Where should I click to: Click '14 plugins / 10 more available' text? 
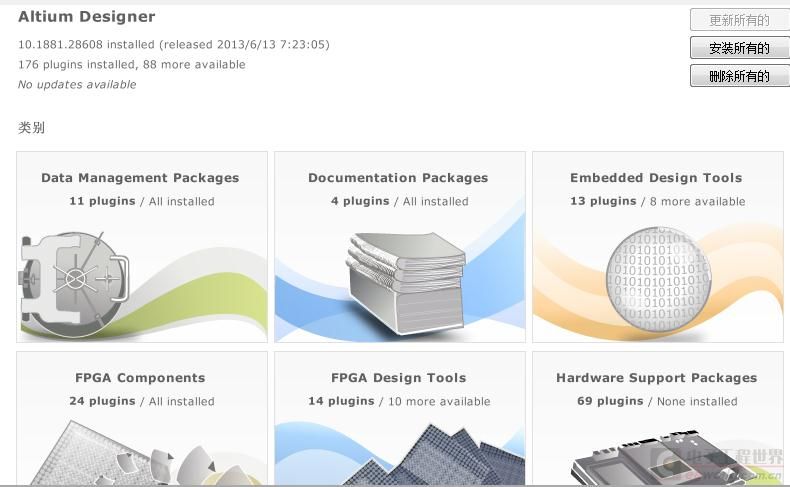click(x=399, y=401)
